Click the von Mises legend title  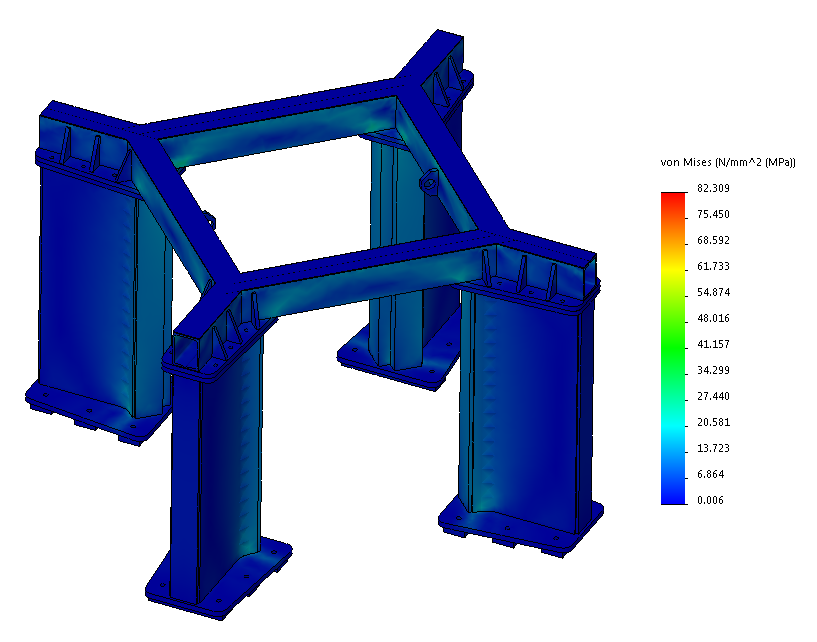728,163
